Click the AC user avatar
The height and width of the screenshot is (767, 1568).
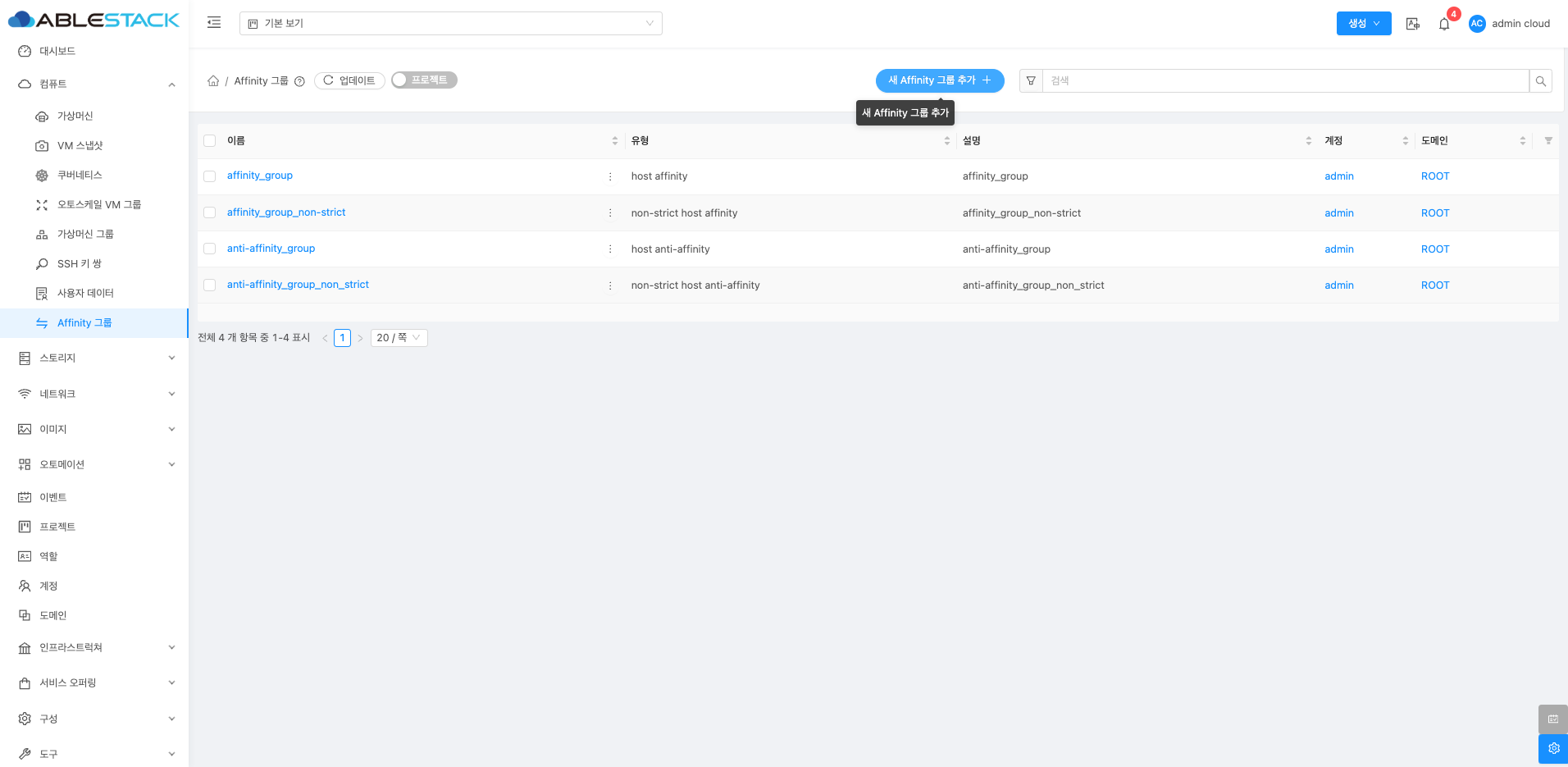click(x=1477, y=24)
